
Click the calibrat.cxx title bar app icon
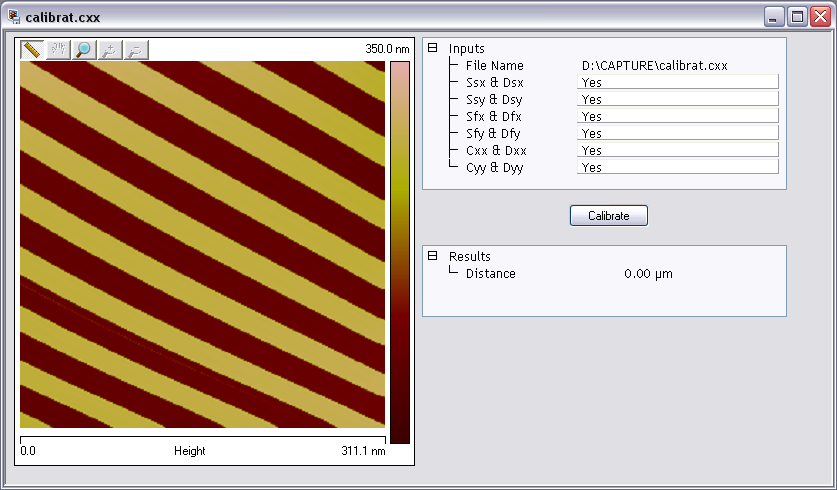pos(14,17)
